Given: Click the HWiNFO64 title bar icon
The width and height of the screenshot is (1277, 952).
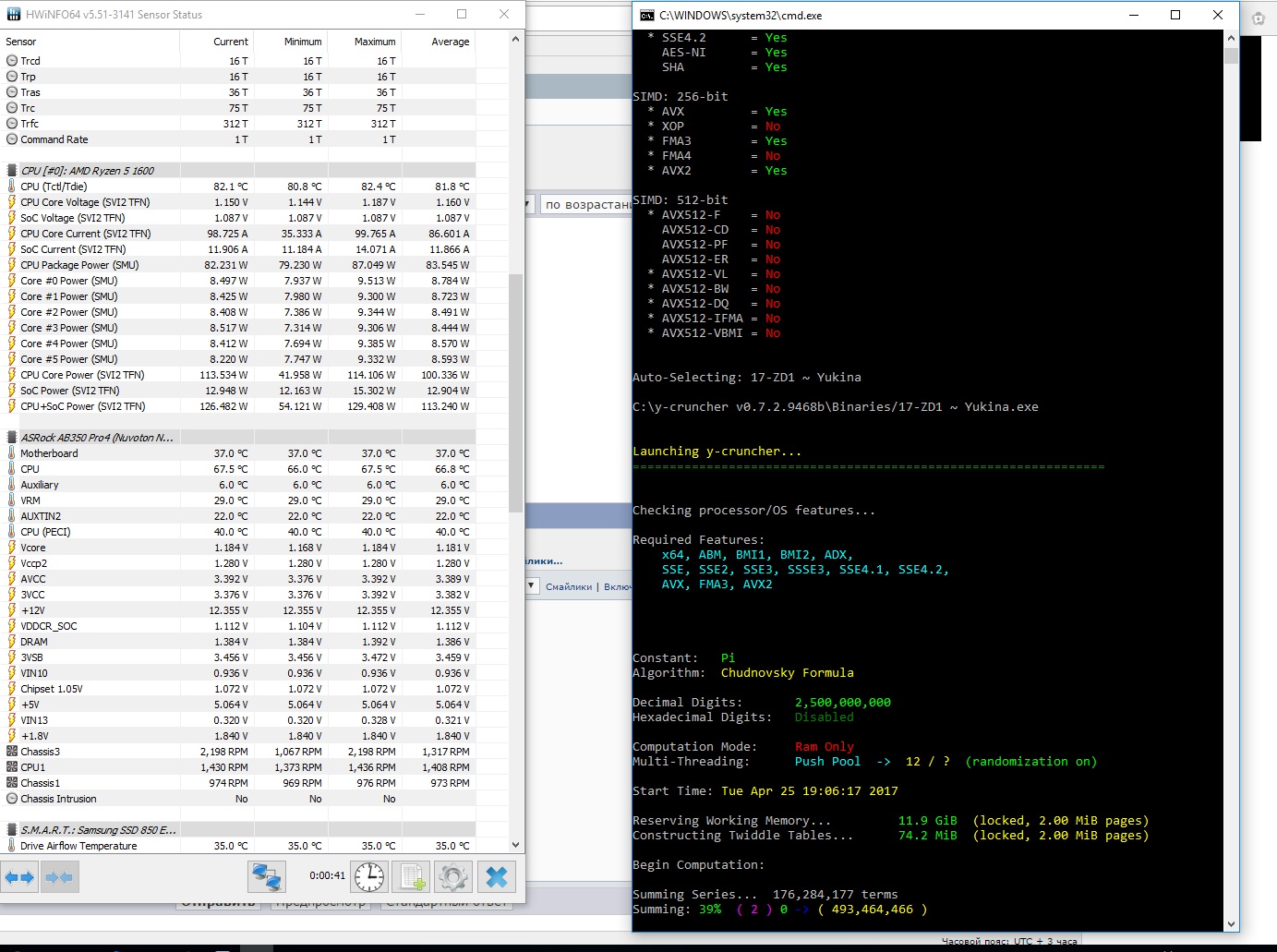Looking at the screenshot, I should tap(13, 15).
